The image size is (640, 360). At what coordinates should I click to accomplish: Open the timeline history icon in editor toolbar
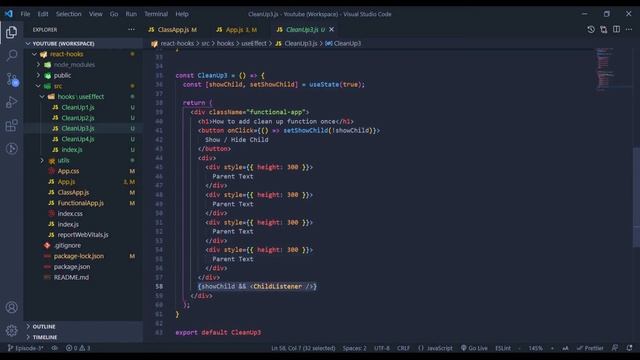(591, 29)
